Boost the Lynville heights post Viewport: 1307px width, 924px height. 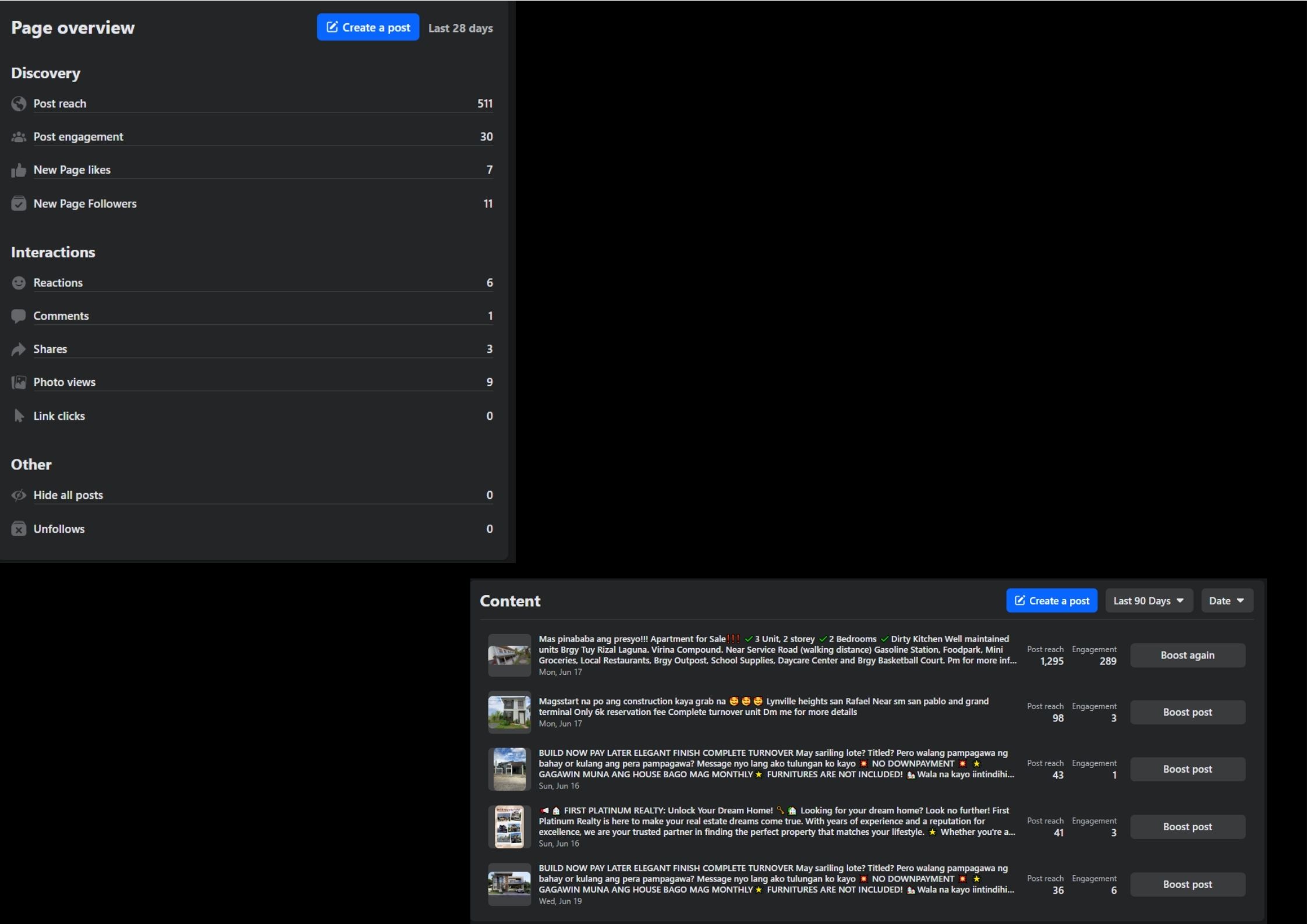[x=1187, y=712]
